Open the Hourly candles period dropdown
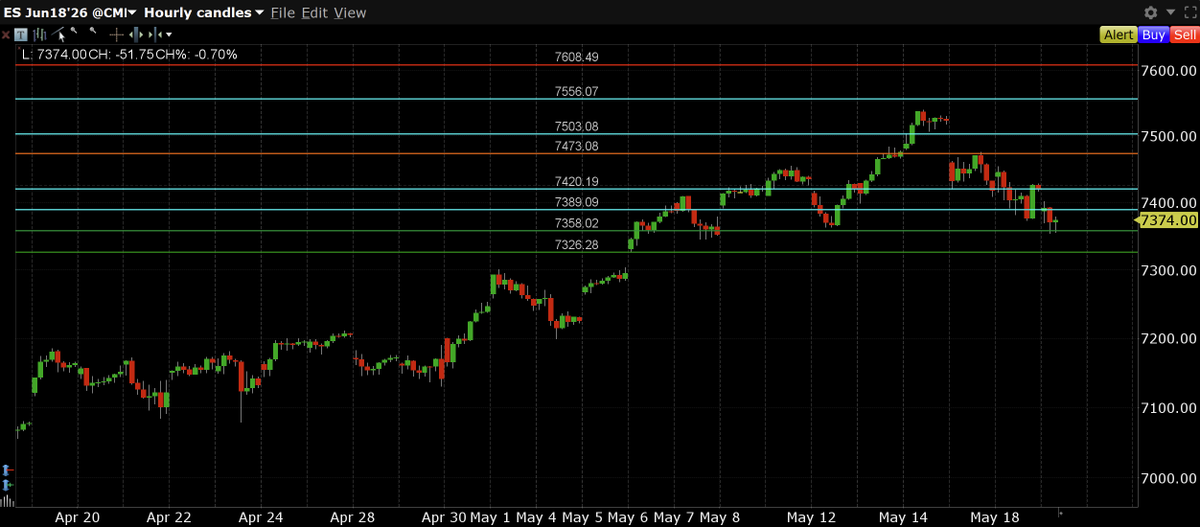This screenshot has height=527, width=1200. [203, 13]
